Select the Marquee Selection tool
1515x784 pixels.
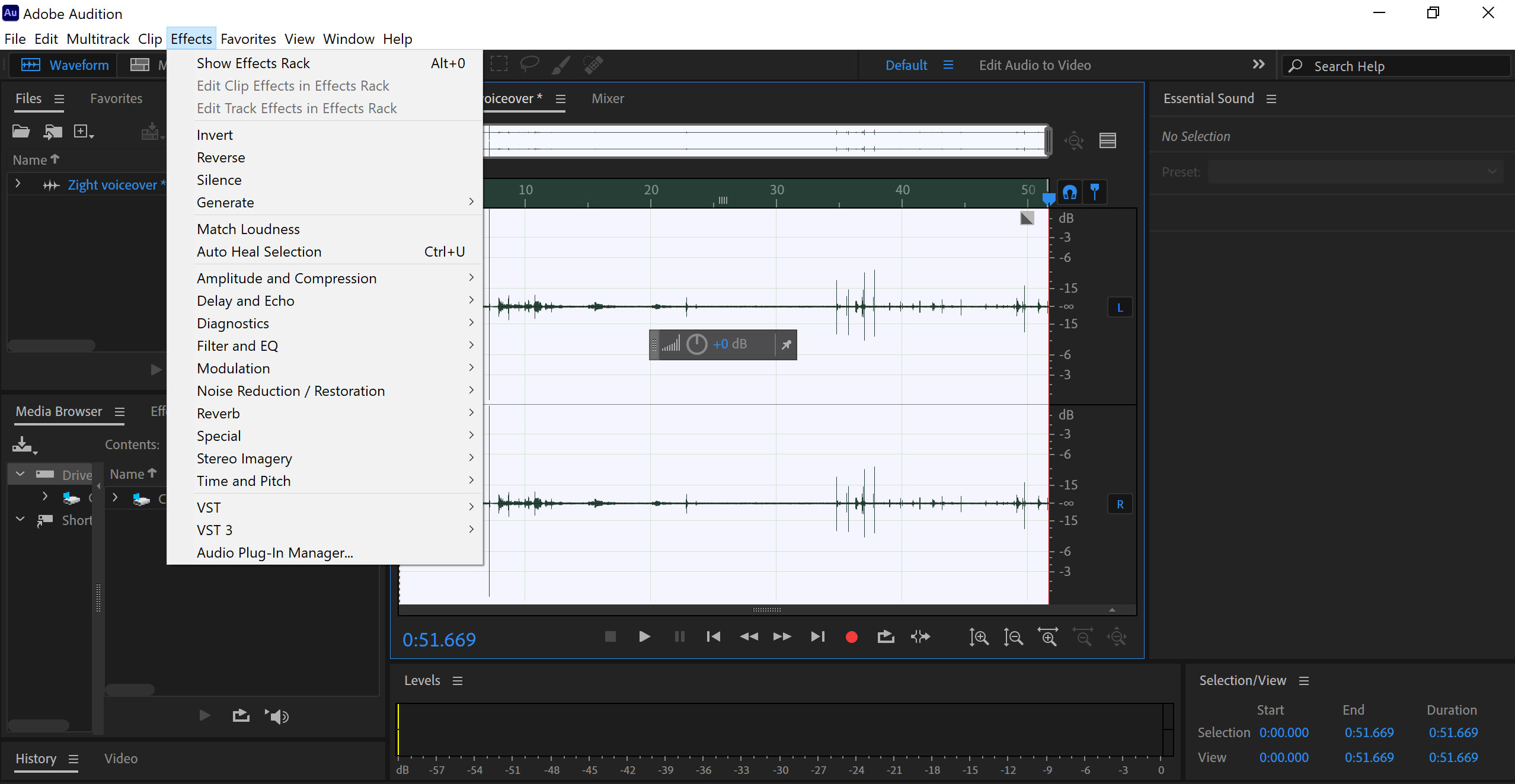[x=499, y=64]
